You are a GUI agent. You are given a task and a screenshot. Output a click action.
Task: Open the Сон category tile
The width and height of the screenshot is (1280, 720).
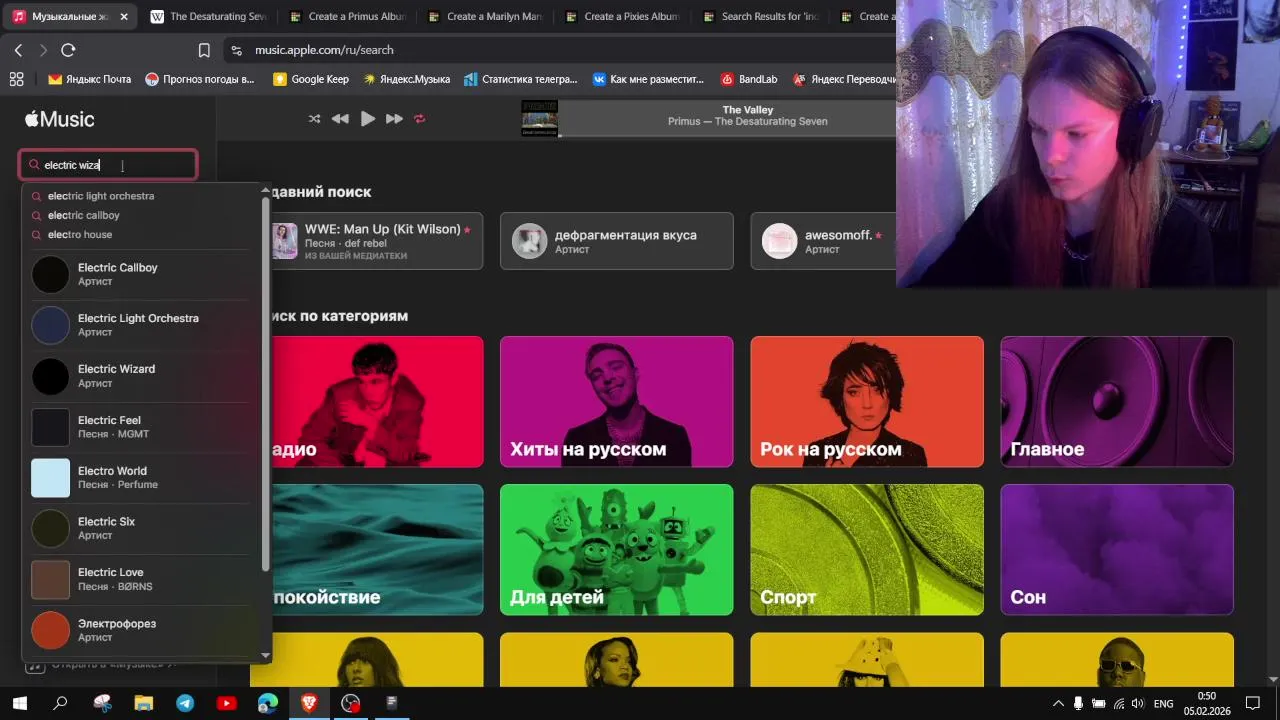point(1117,550)
